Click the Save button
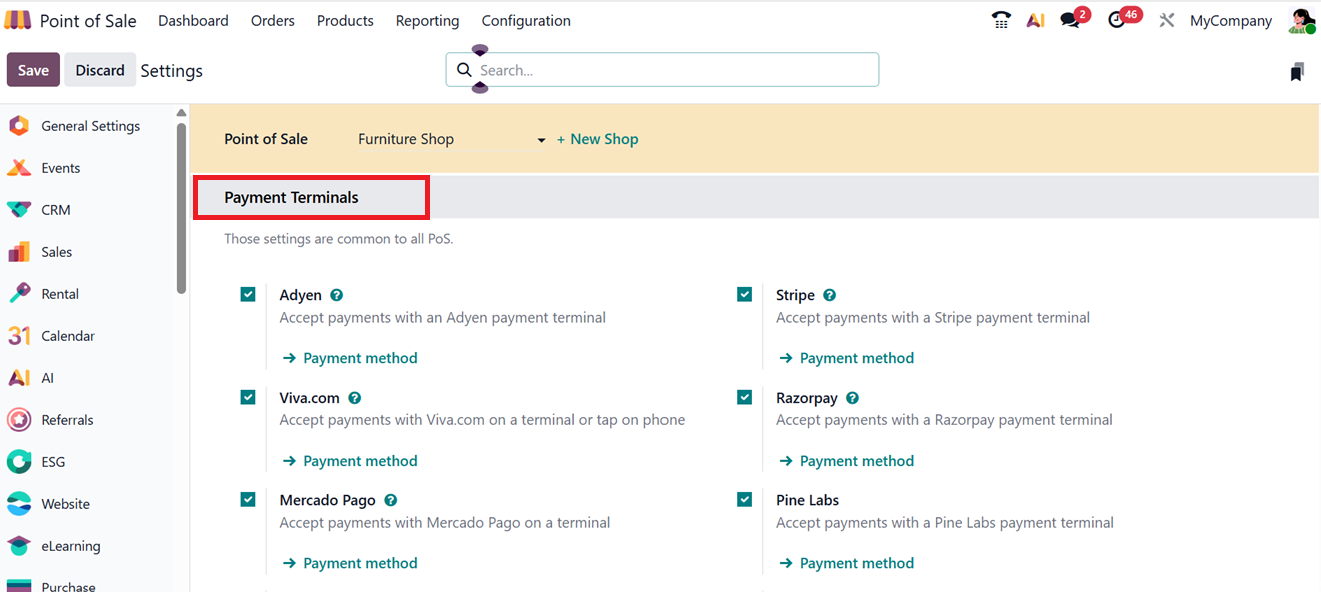The image size is (1321, 592). click(x=33, y=70)
